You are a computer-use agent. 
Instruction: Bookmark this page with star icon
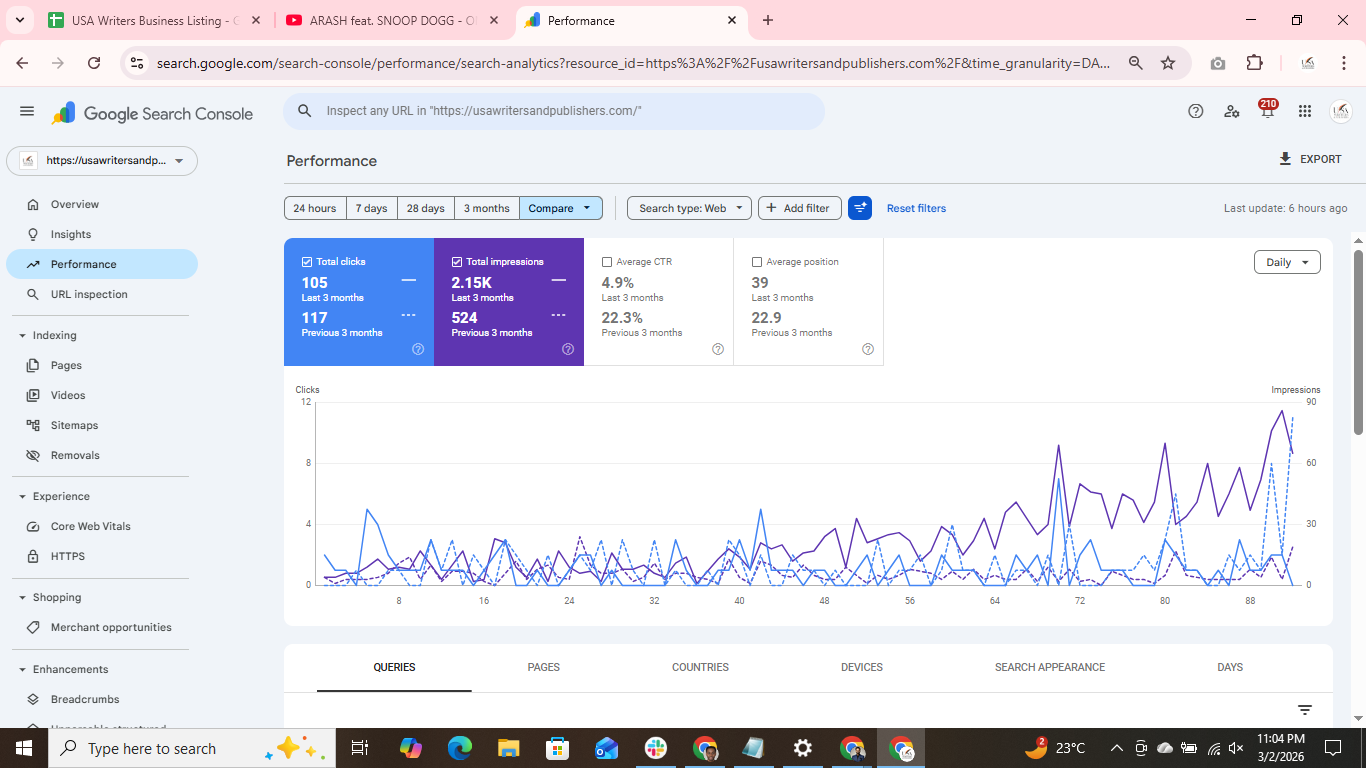coord(1168,63)
